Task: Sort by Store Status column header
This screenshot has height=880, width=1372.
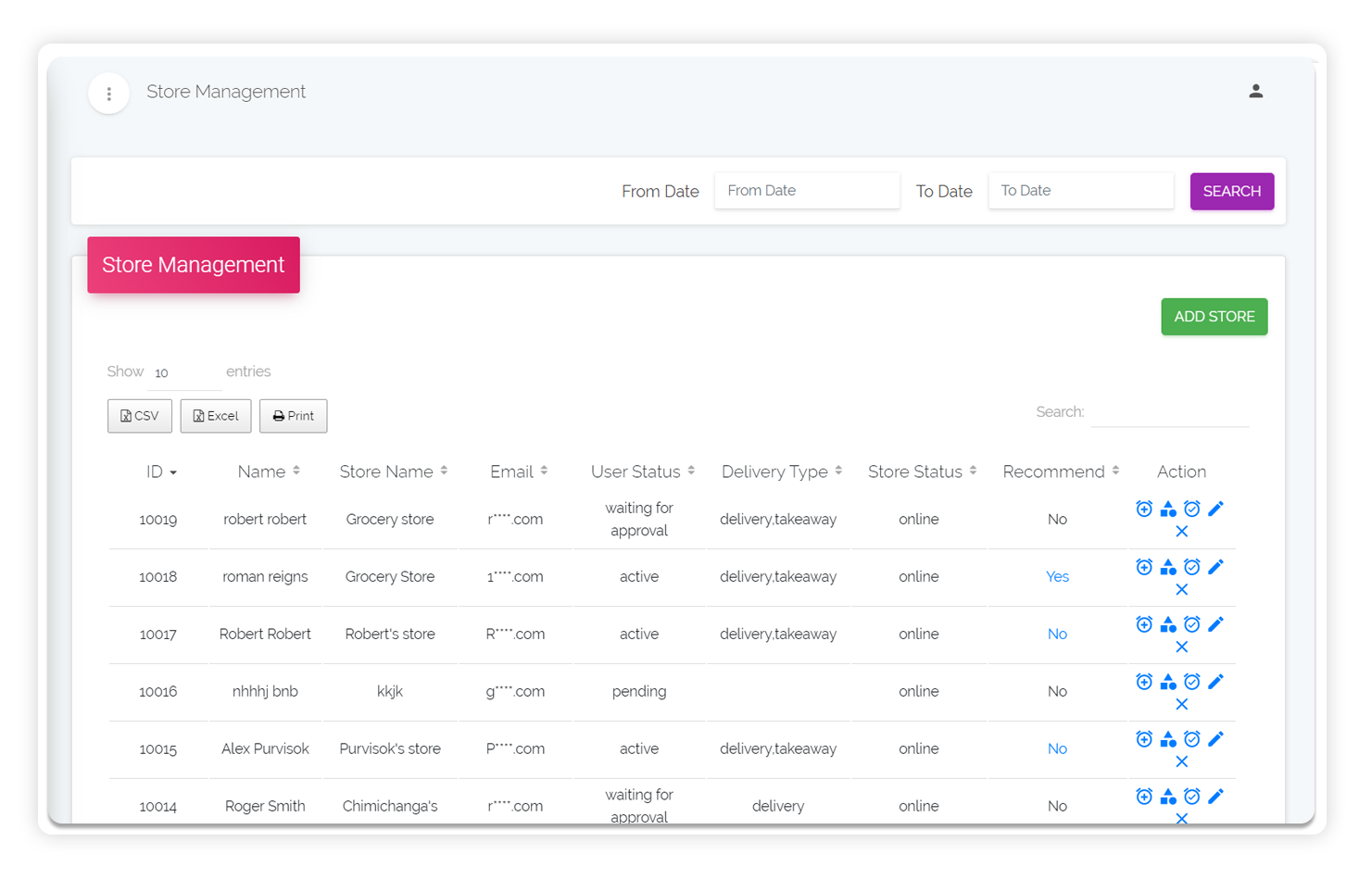Action: 923,472
